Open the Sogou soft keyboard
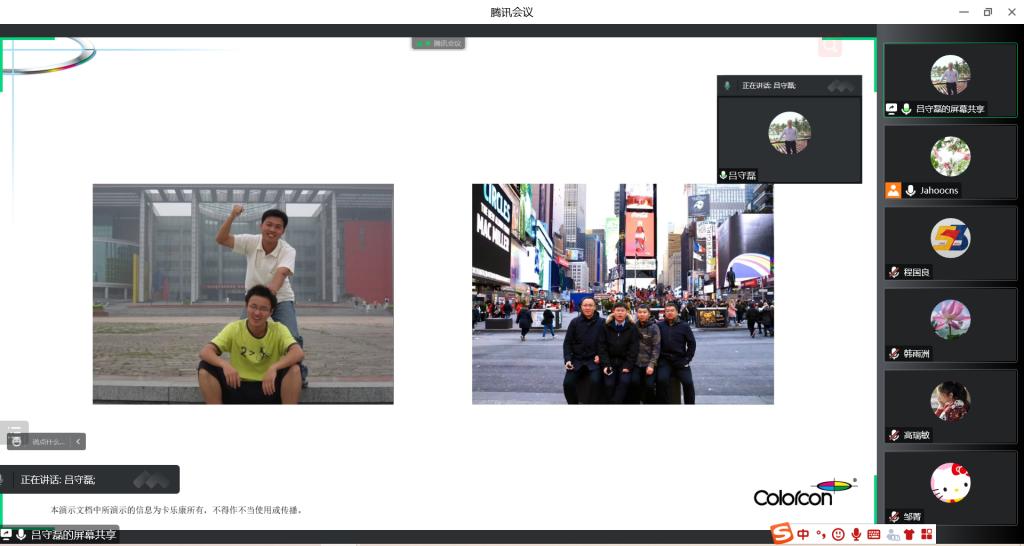Viewport: 1024px width, 546px height. coord(874,534)
